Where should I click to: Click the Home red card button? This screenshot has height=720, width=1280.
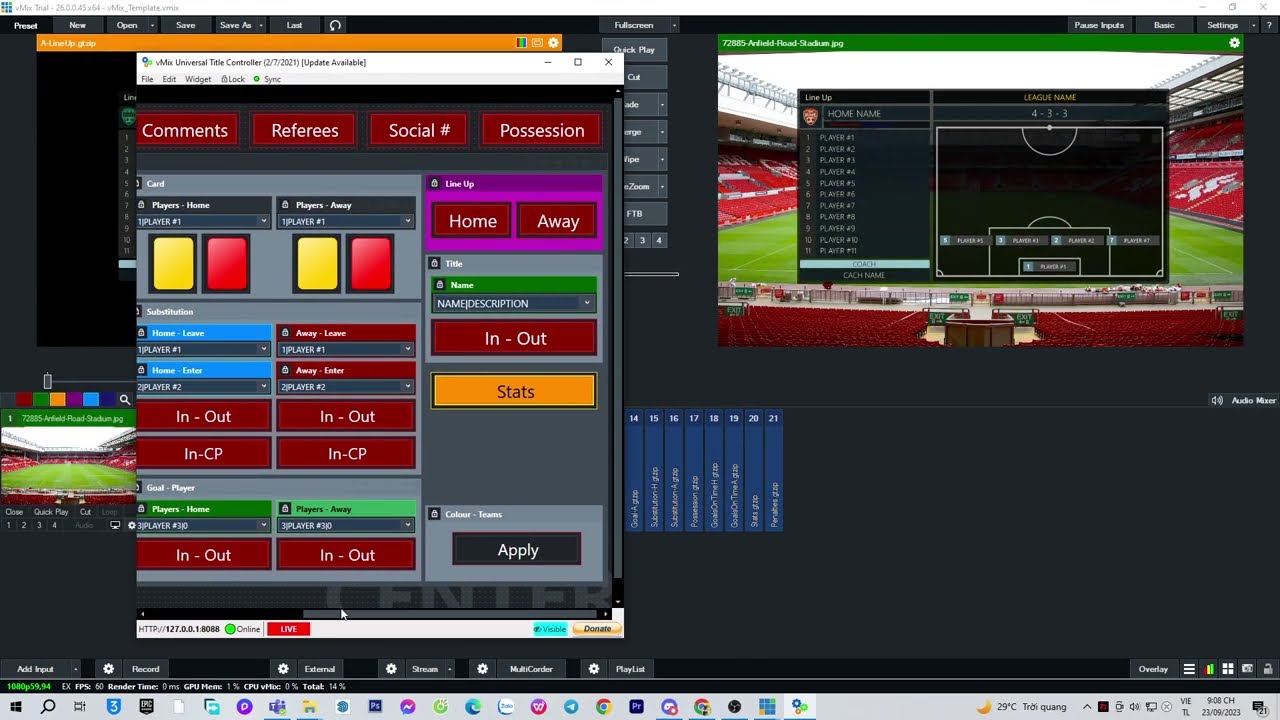point(227,264)
